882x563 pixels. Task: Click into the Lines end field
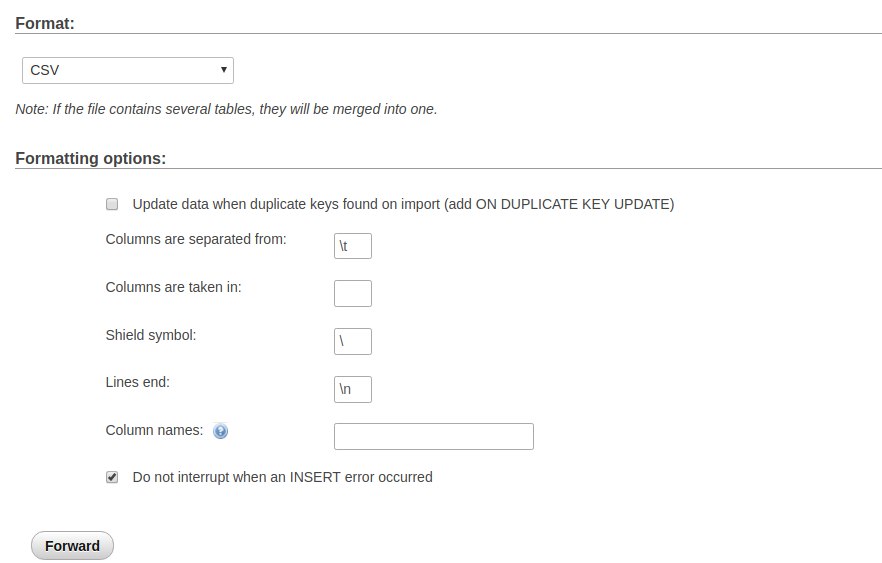click(353, 389)
